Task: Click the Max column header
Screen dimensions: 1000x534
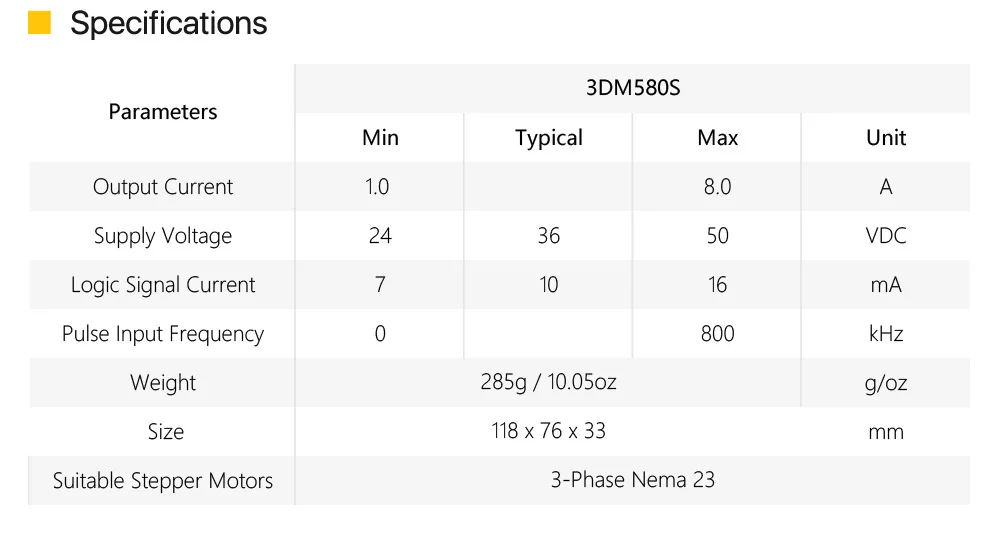Action: pos(717,138)
